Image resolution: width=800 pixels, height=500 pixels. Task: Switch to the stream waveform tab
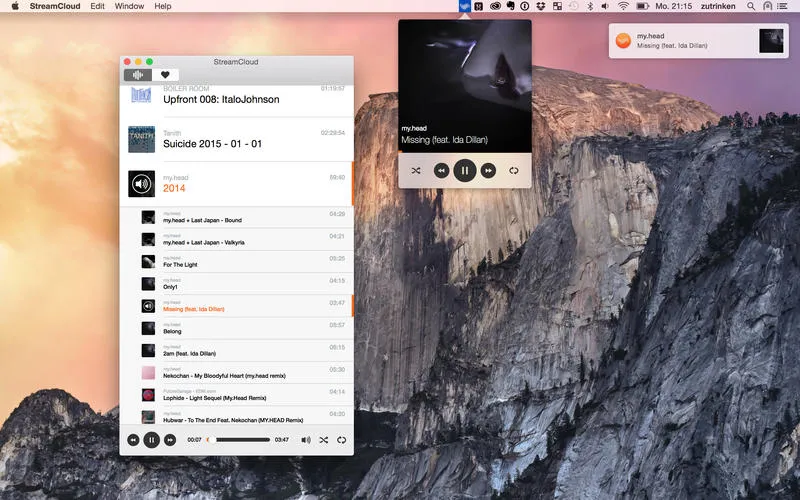pos(137,75)
